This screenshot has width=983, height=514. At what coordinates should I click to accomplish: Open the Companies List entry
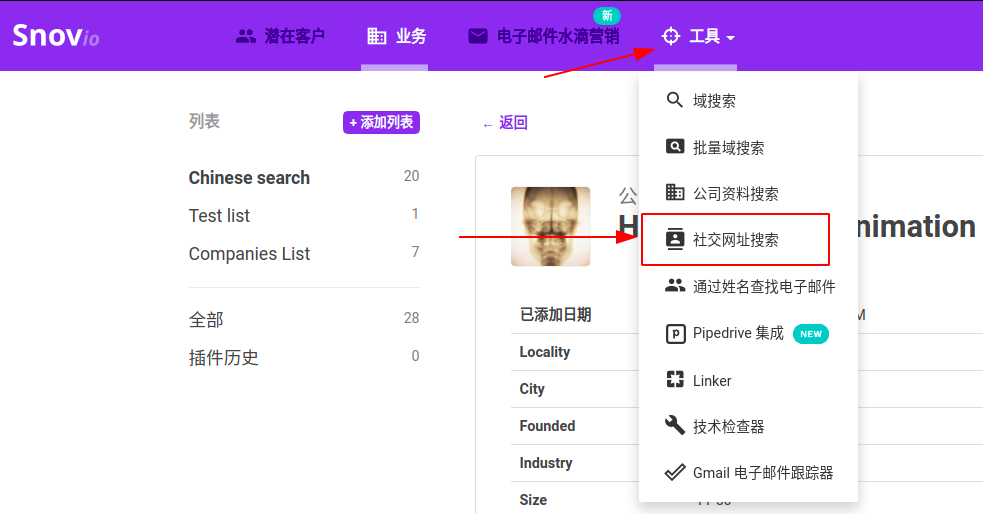point(249,254)
